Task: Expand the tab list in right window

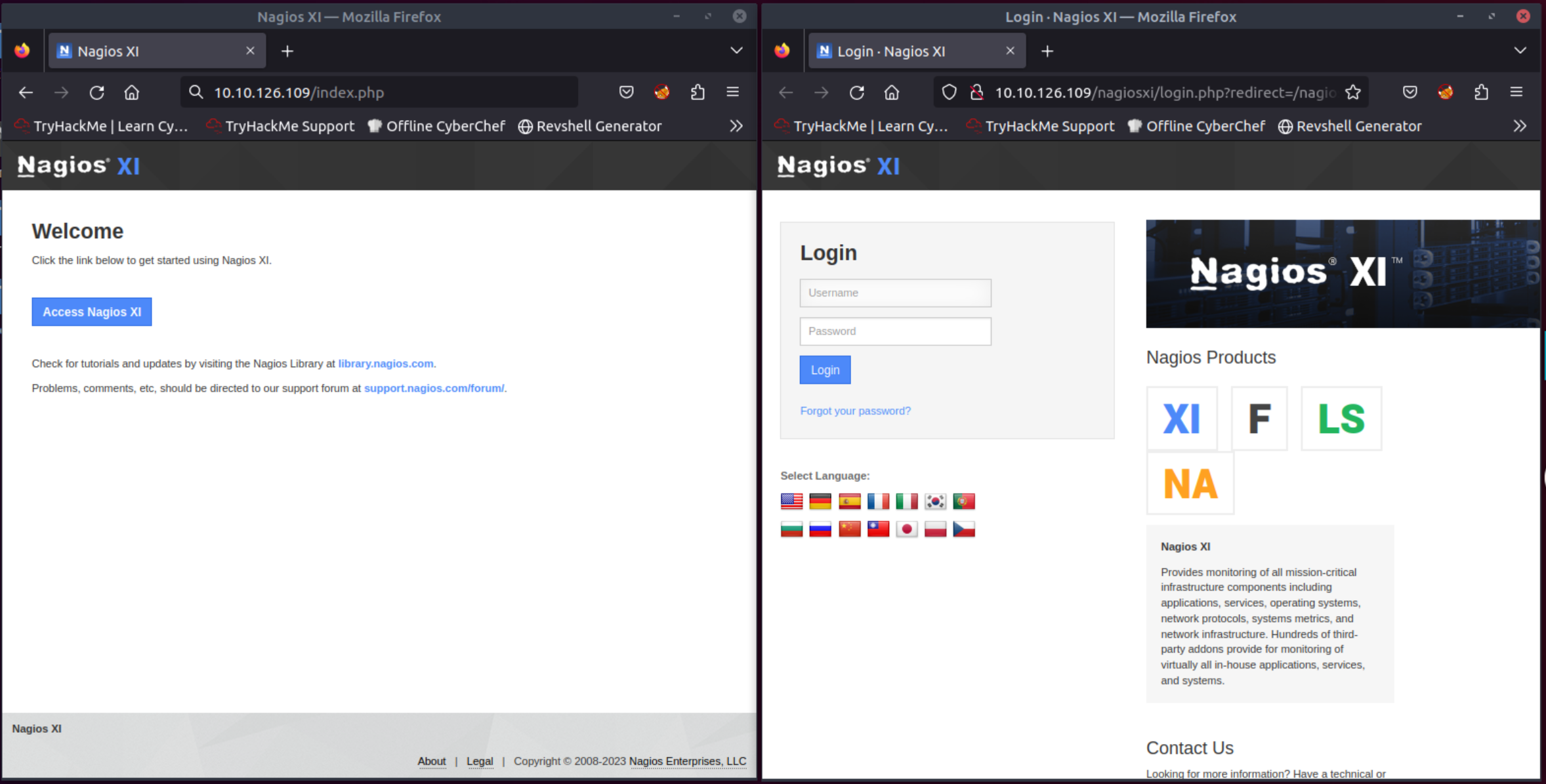Action: tap(1520, 51)
